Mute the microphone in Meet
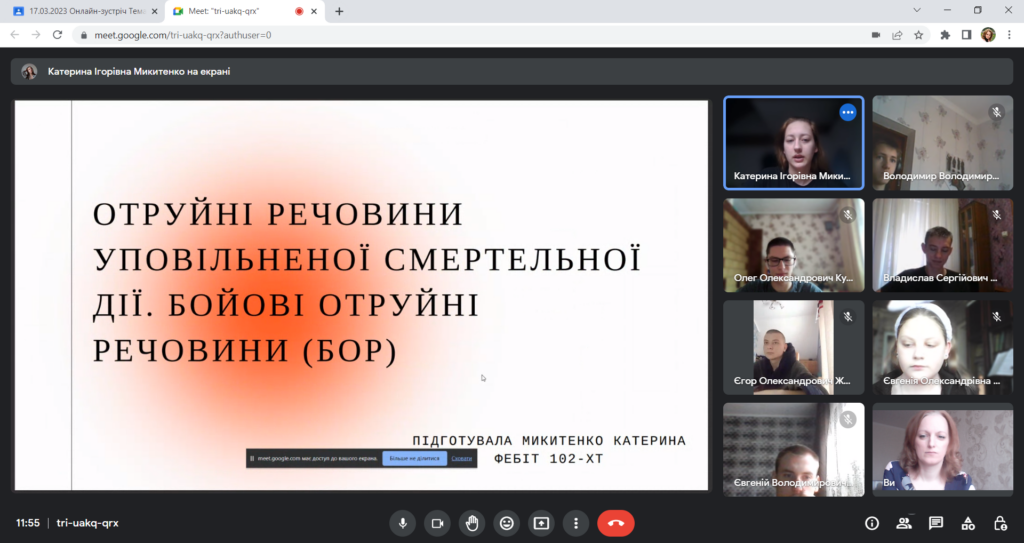This screenshot has width=1024, height=543. pos(403,523)
